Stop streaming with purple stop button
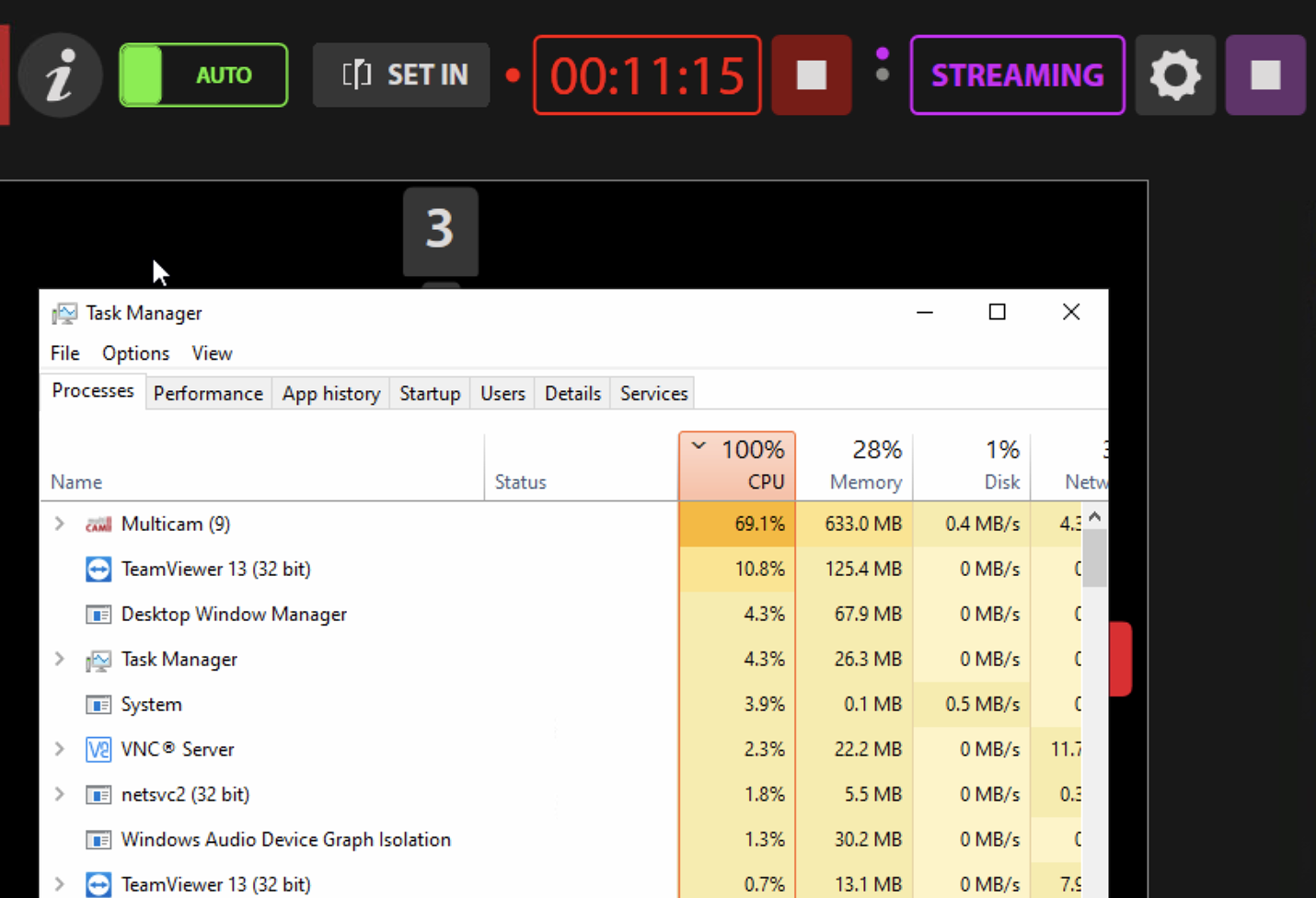The image size is (1316, 898). tap(1265, 75)
